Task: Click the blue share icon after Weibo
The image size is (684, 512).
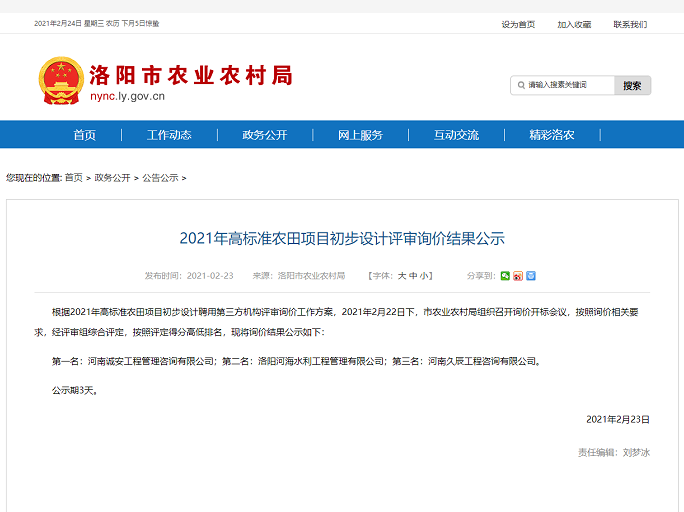Action: [531, 275]
